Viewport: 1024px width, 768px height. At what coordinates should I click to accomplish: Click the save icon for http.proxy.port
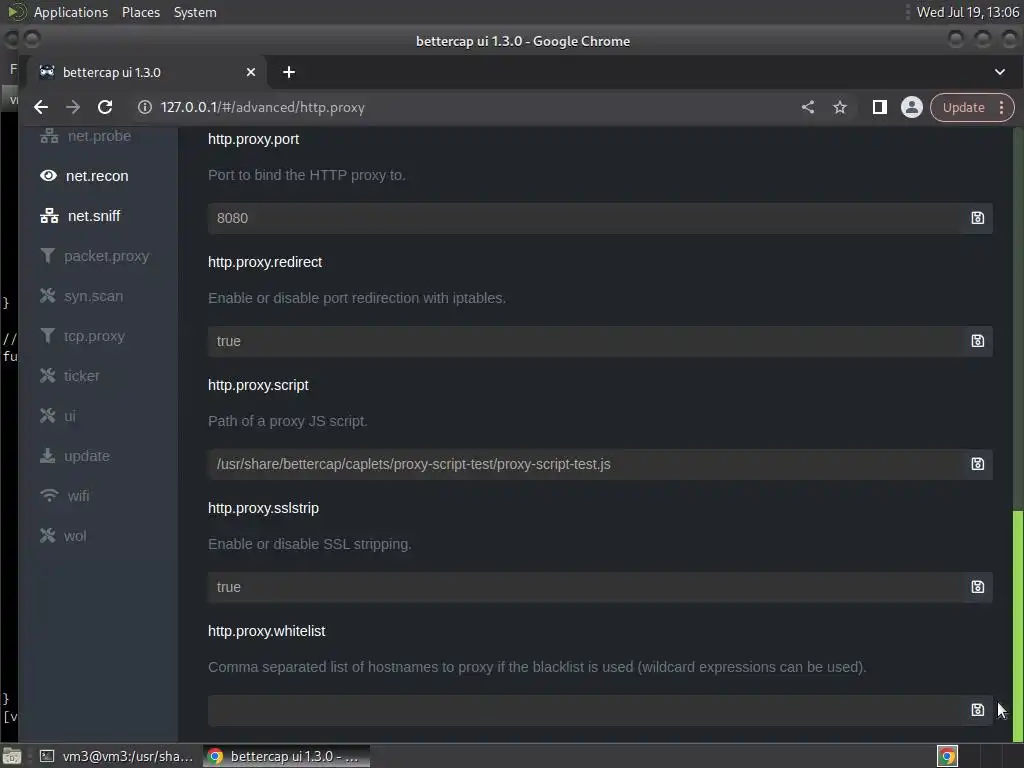click(977, 218)
